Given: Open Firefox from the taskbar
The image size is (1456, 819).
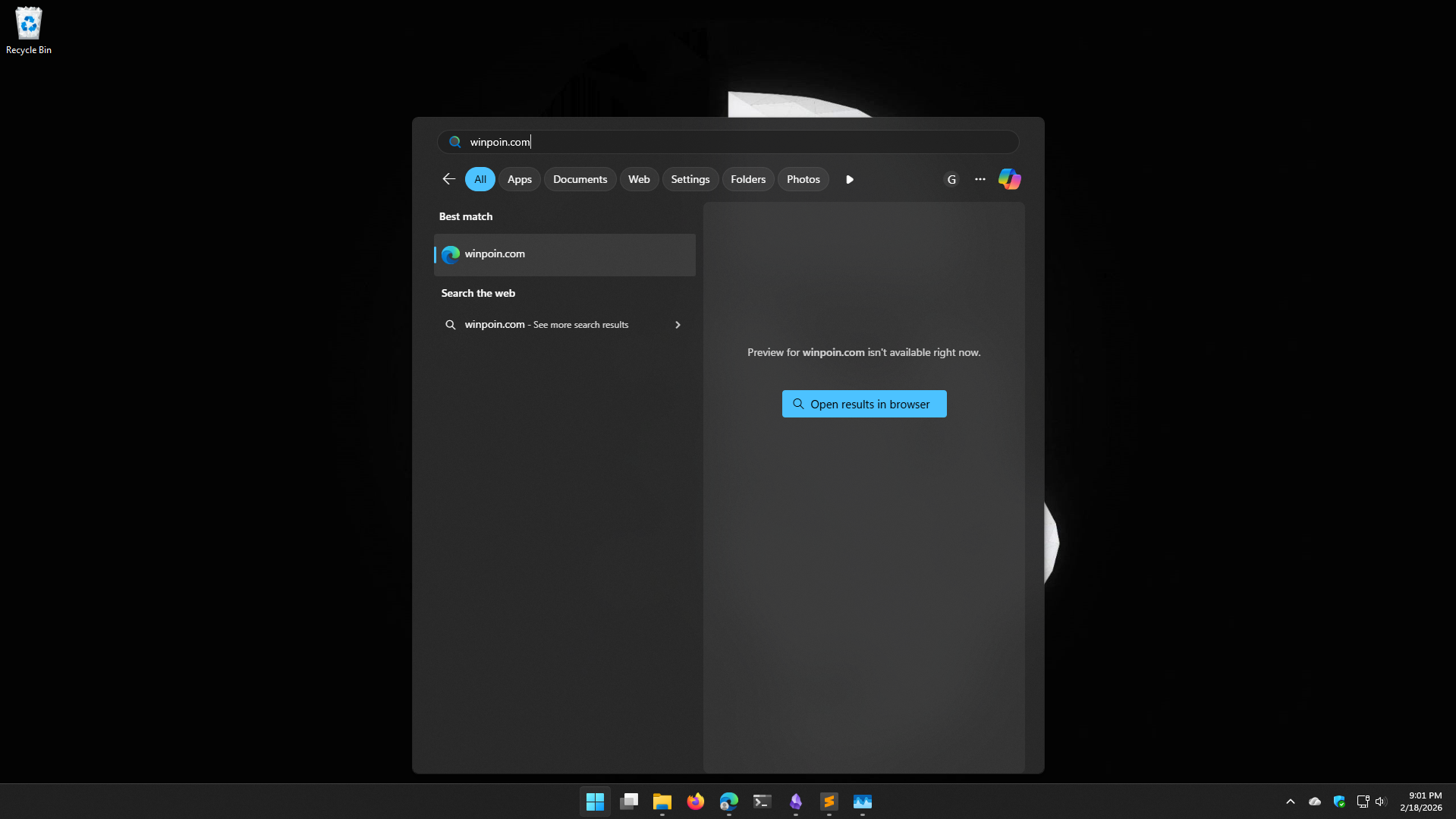Looking at the screenshot, I should click(x=695, y=802).
